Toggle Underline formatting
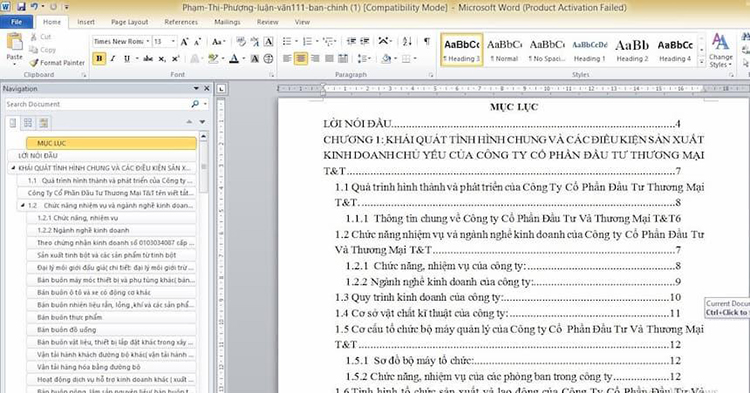750x393 pixels. (127, 59)
